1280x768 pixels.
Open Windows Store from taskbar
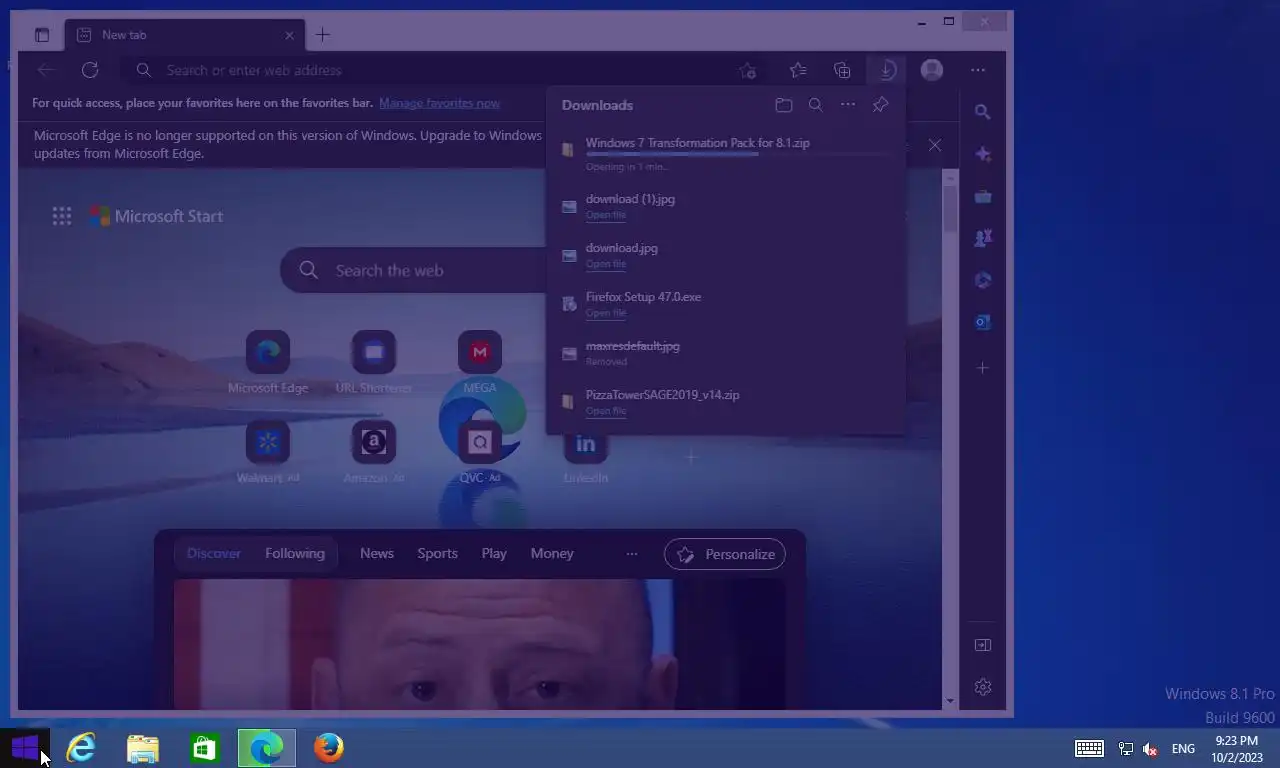point(205,747)
